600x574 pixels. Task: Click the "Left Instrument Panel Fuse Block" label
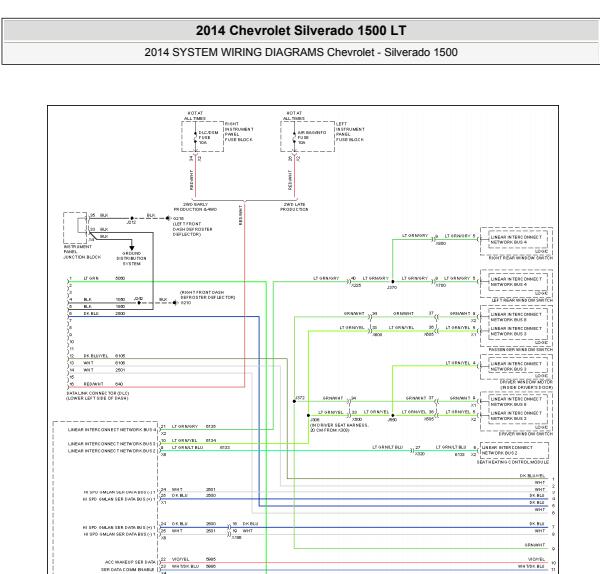pos(350,132)
